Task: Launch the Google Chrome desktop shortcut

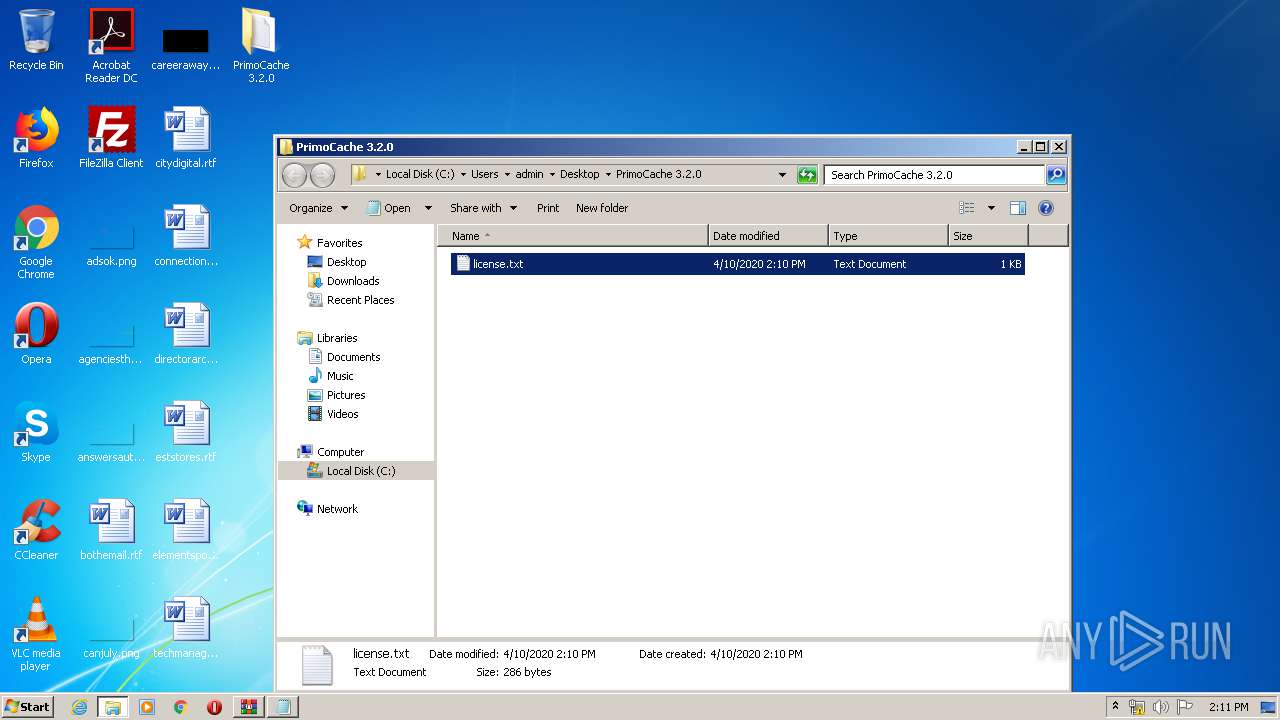Action: 36,242
